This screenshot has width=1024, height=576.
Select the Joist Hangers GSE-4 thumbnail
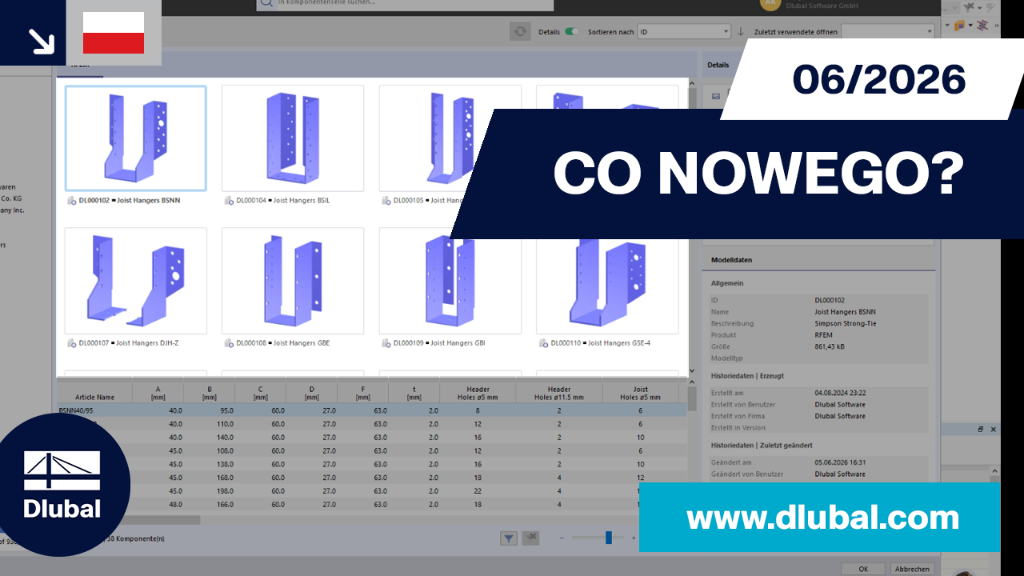(x=607, y=287)
